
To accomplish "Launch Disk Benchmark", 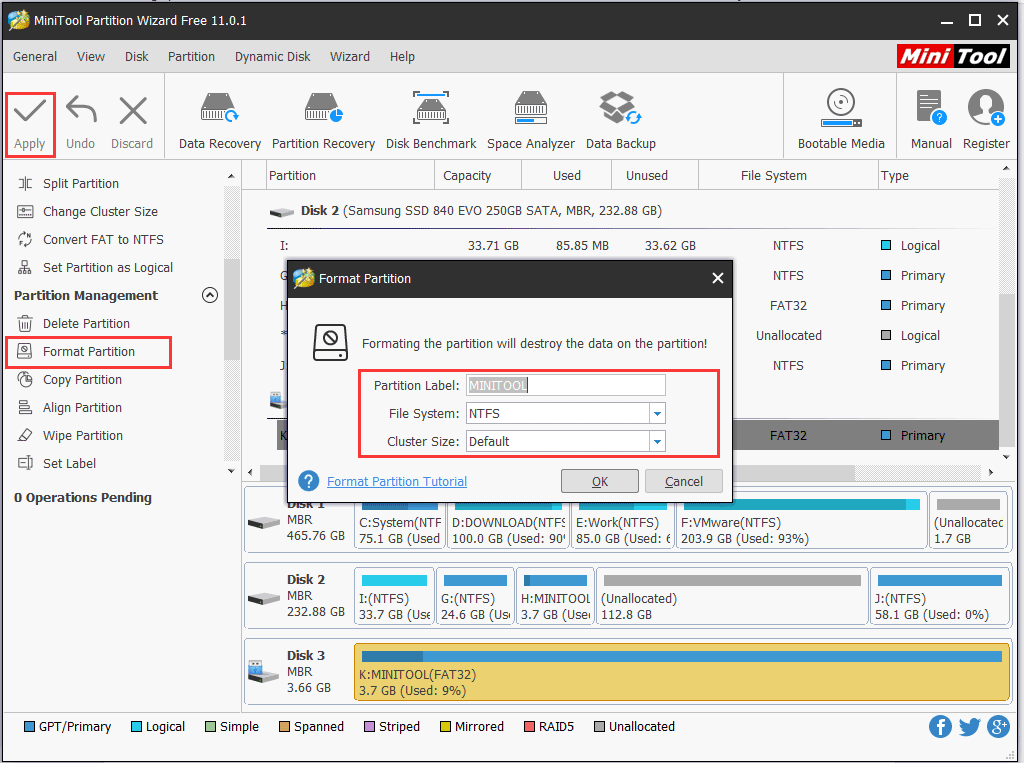I will [431, 122].
